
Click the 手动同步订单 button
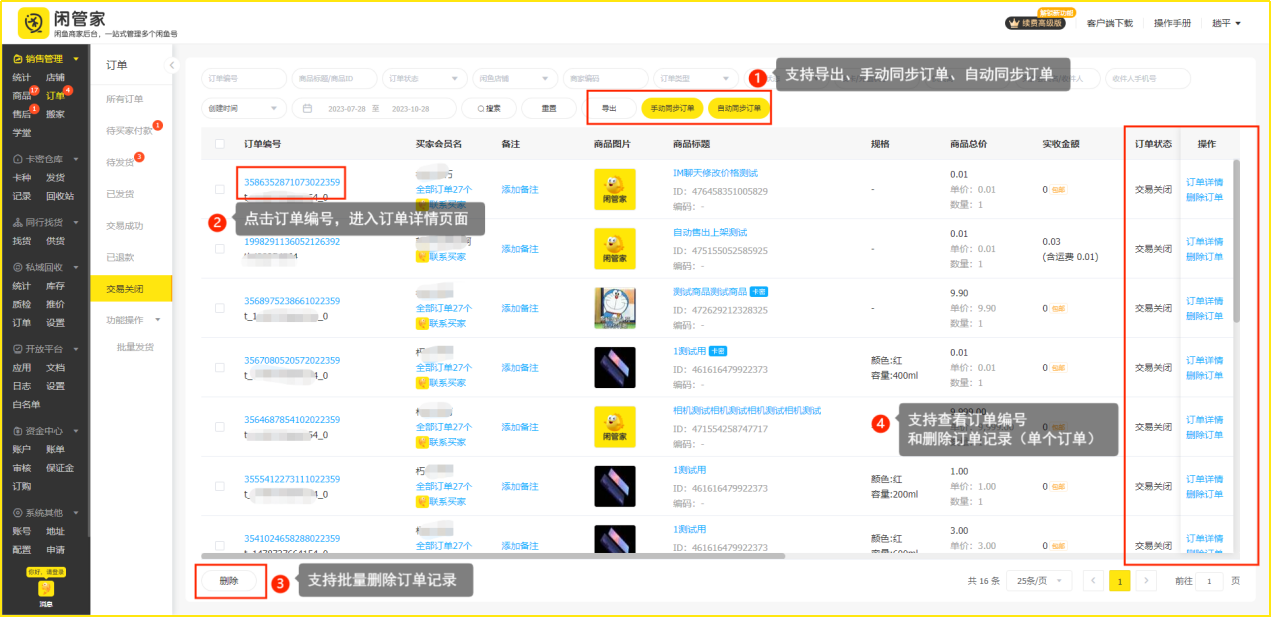pos(671,108)
